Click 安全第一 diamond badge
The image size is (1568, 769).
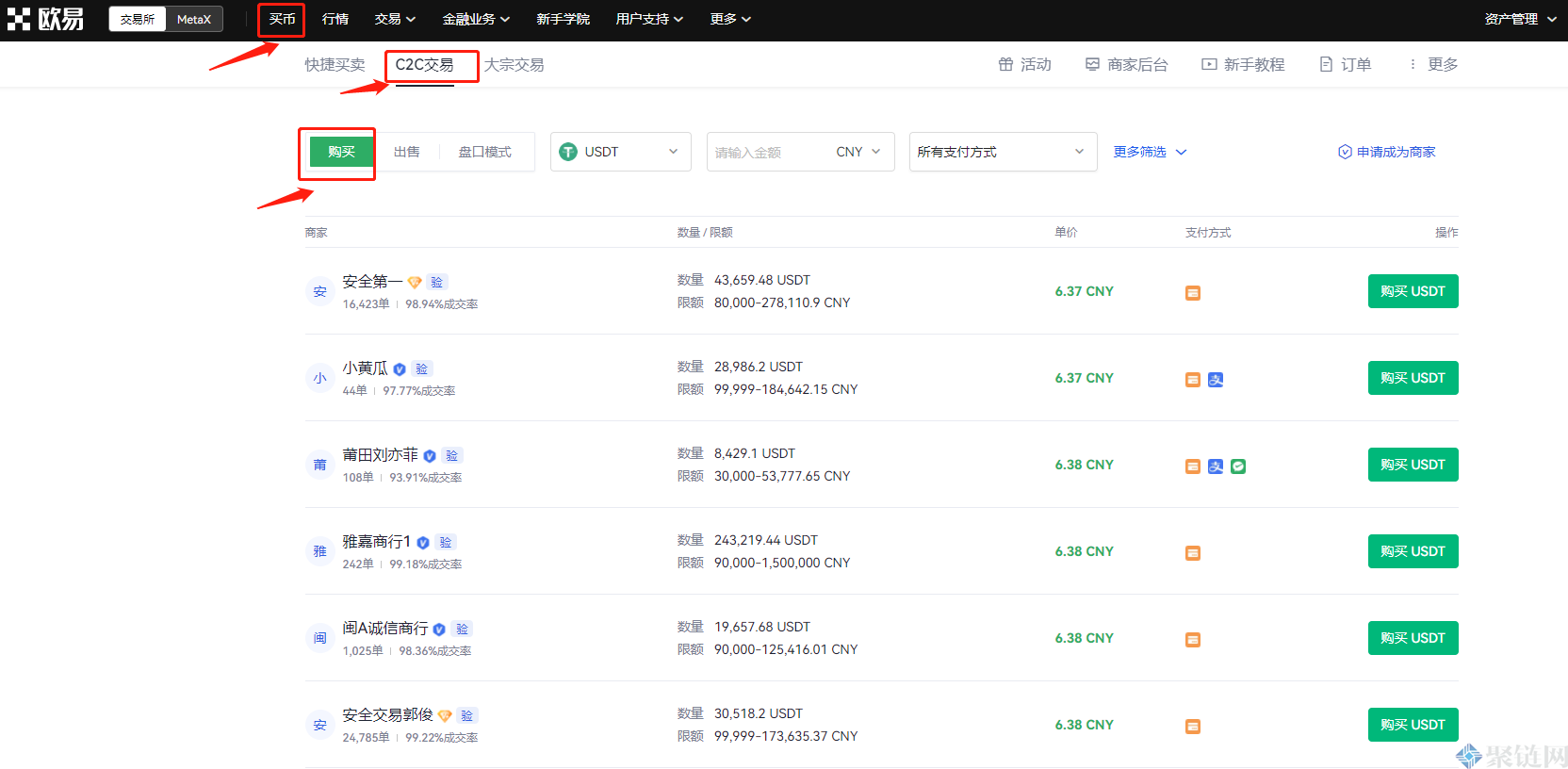[x=415, y=282]
